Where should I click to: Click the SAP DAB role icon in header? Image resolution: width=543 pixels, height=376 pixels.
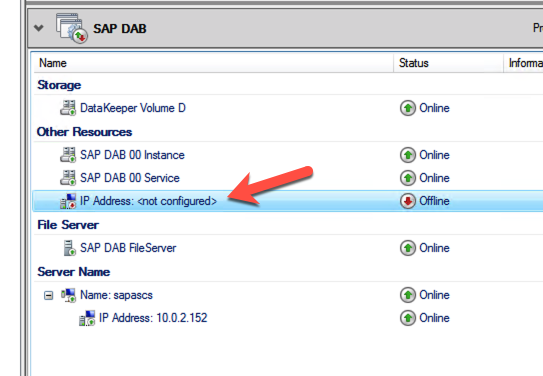click(72, 28)
